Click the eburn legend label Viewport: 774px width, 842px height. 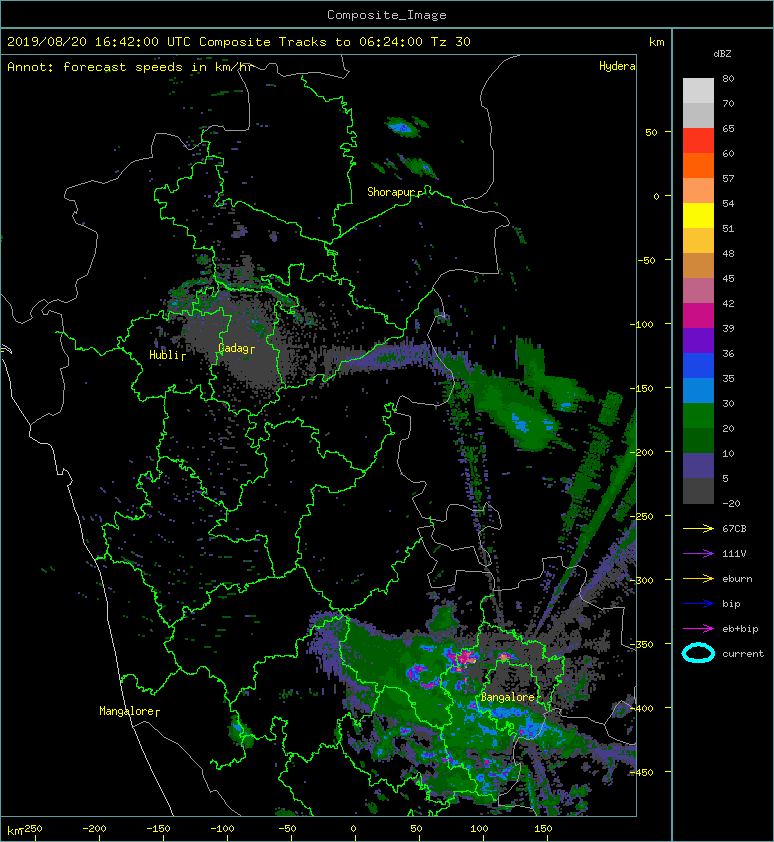737,579
